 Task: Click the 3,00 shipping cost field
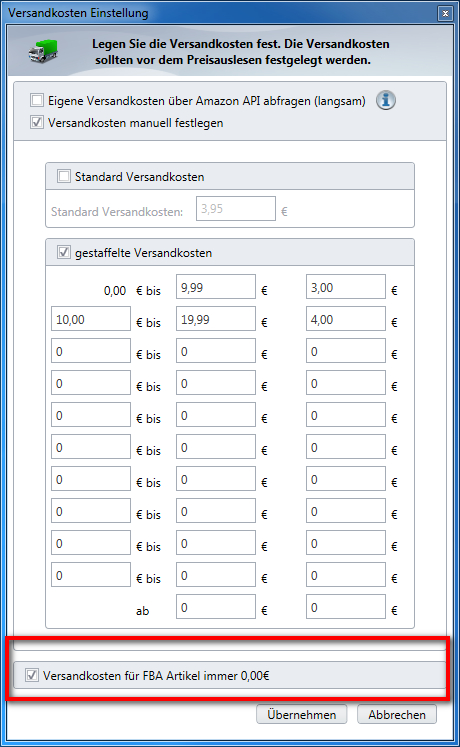[x=346, y=287]
